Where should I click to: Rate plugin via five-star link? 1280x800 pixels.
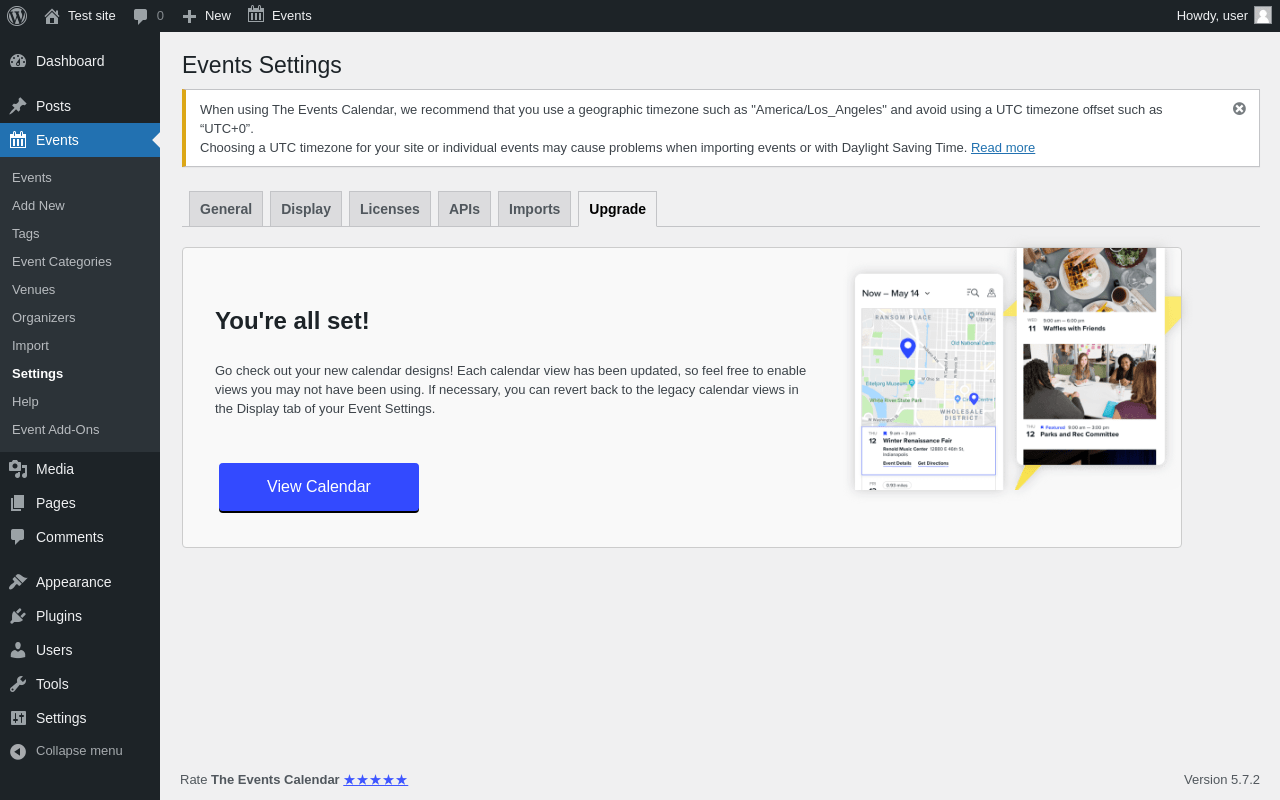click(376, 779)
